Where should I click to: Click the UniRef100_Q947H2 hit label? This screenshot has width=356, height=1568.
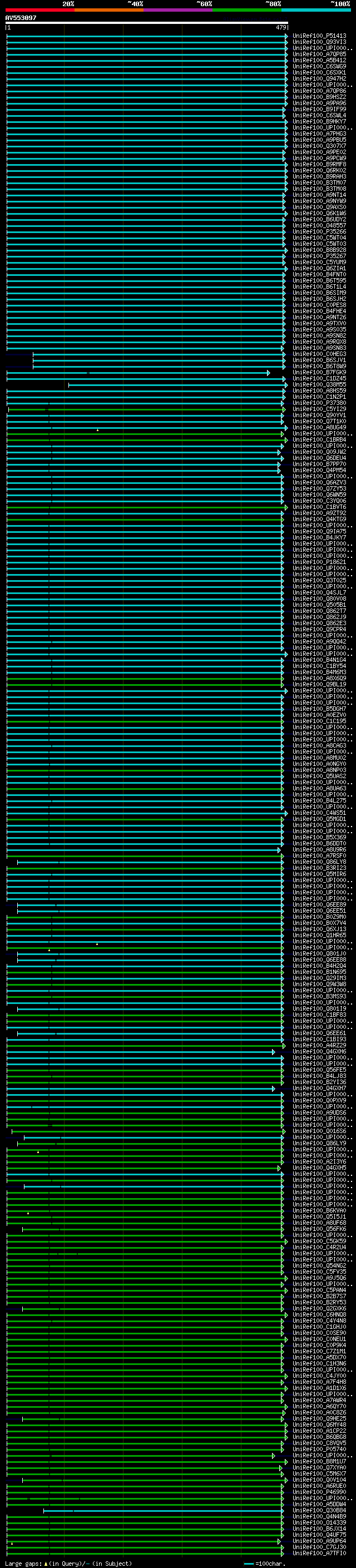(x=319, y=78)
